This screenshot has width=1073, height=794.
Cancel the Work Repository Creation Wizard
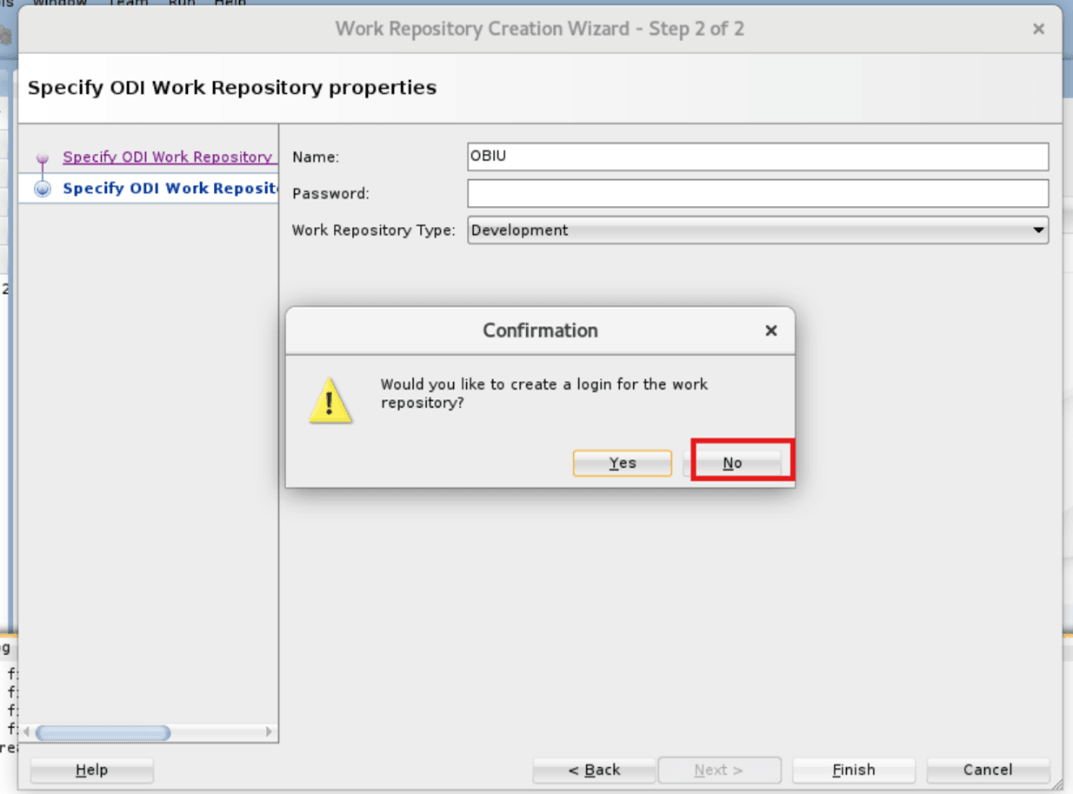(988, 770)
